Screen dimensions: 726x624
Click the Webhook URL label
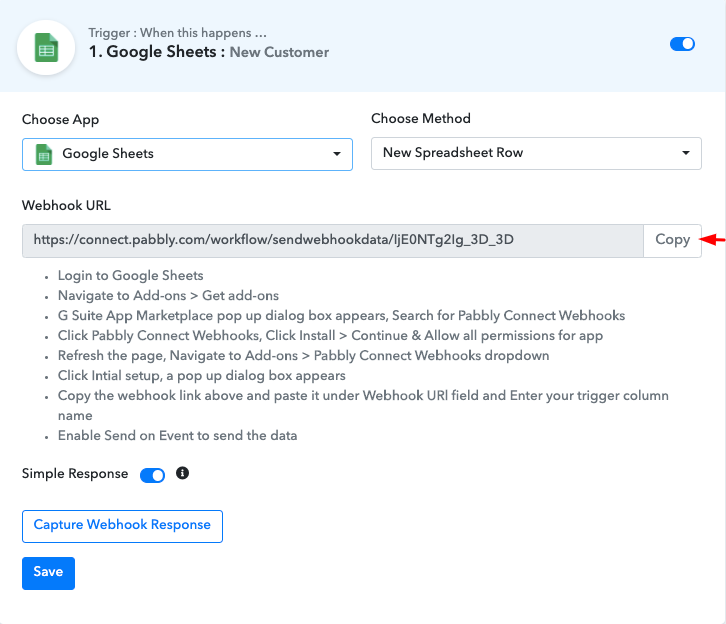(x=66, y=206)
